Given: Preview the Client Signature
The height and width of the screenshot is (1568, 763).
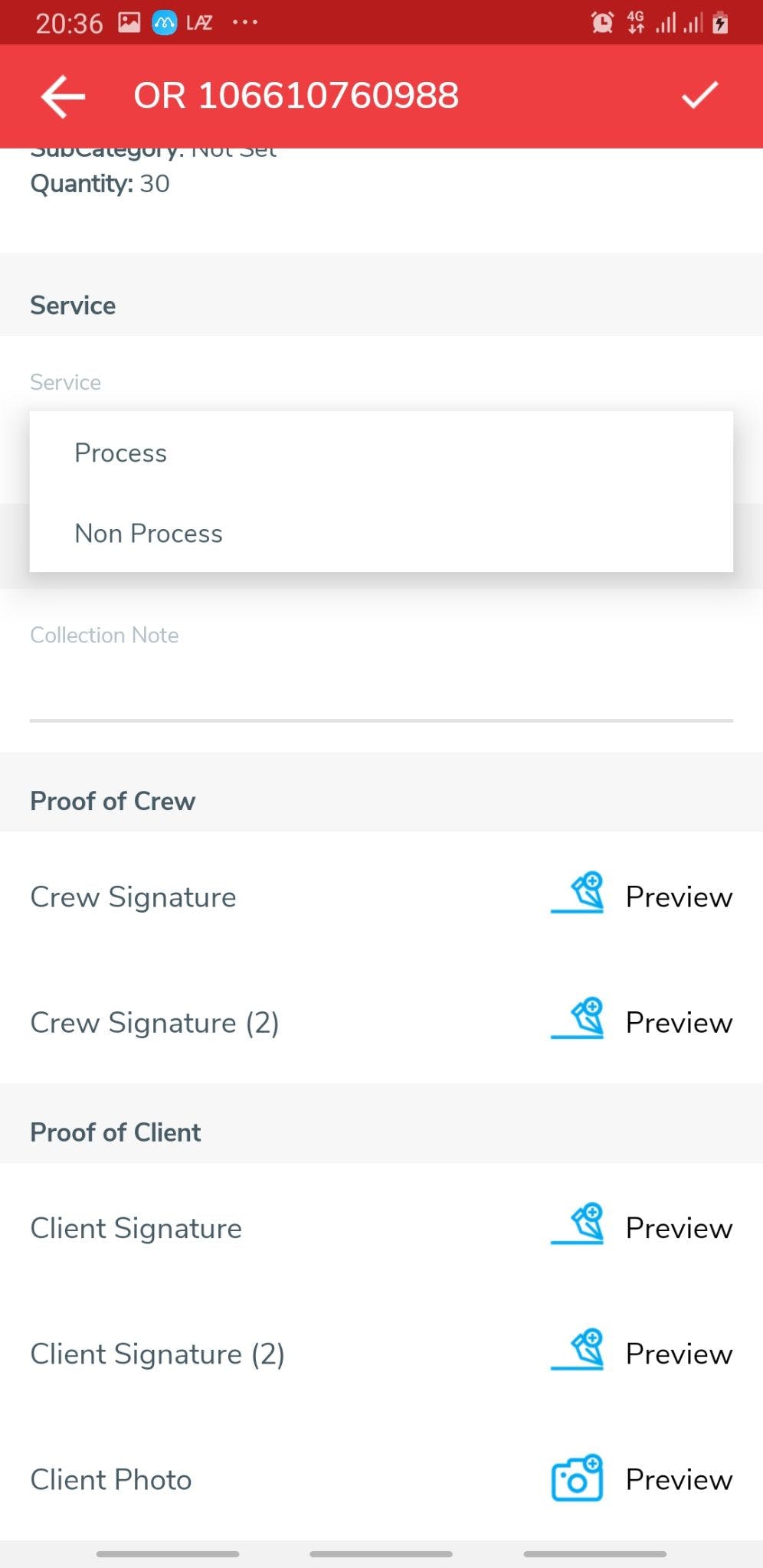Looking at the screenshot, I should (x=679, y=1228).
